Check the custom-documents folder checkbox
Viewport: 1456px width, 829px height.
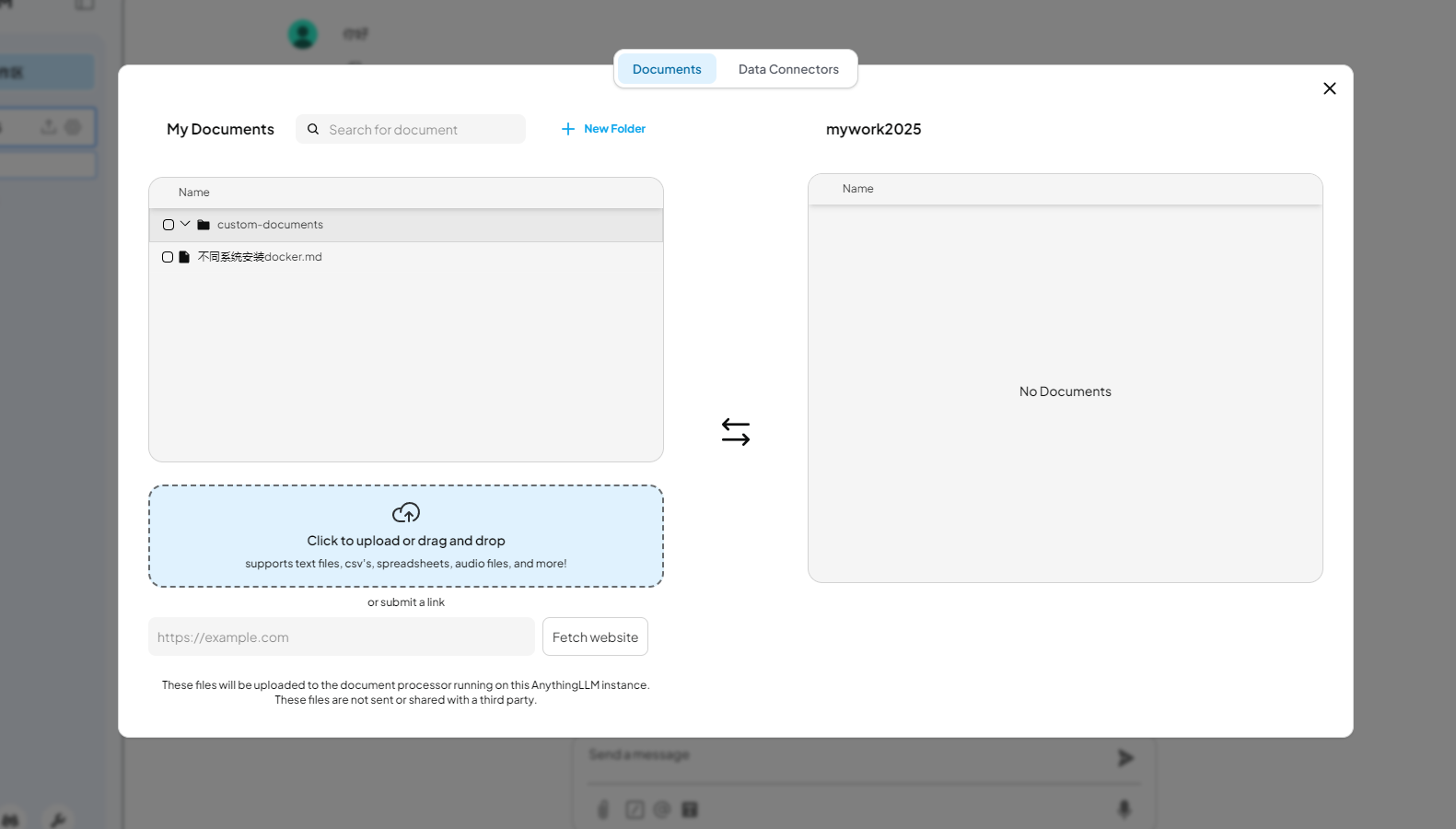[169, 225]
